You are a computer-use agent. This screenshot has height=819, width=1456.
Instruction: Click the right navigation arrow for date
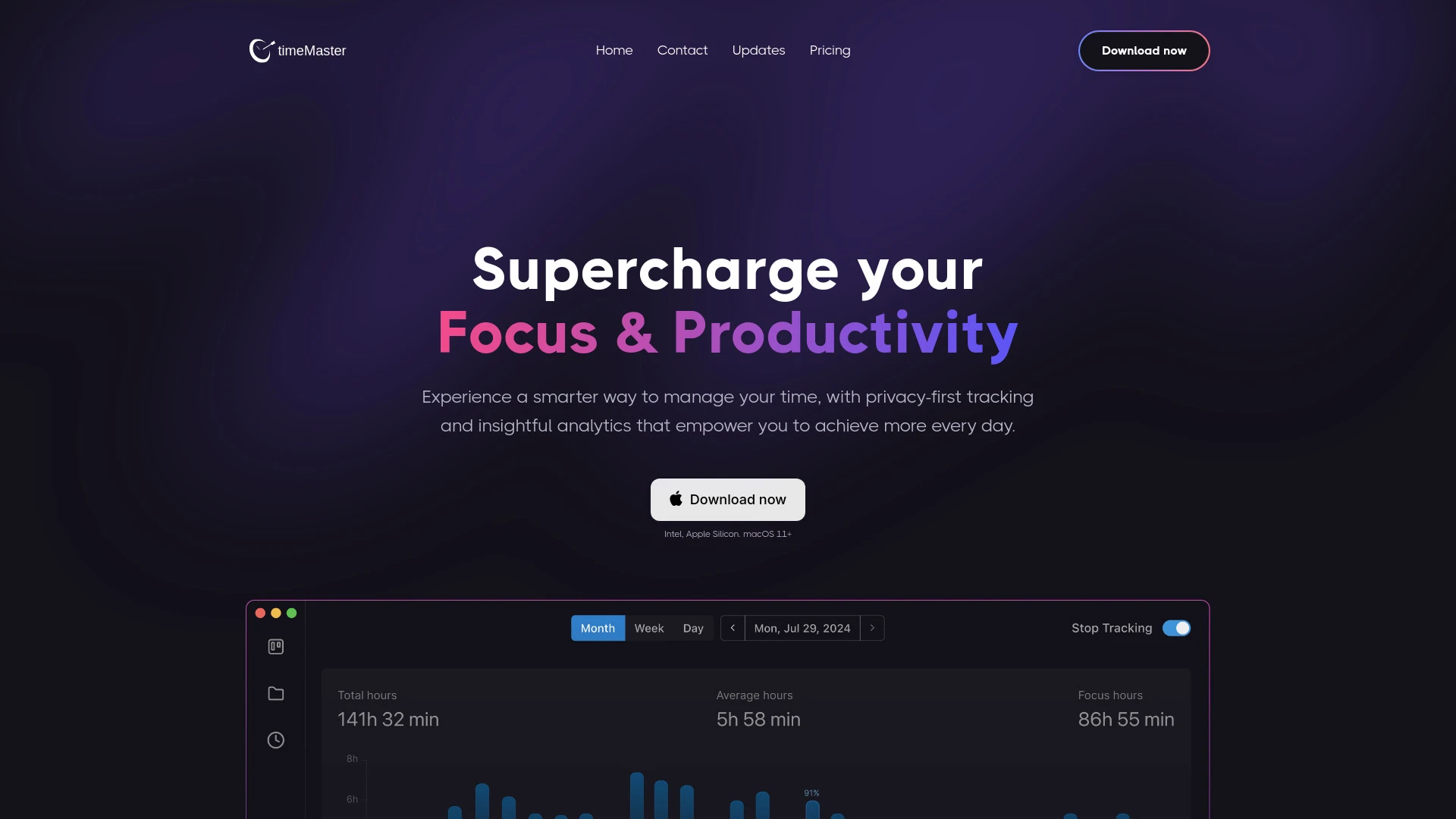pyautogui.click(x=872, y=627)
